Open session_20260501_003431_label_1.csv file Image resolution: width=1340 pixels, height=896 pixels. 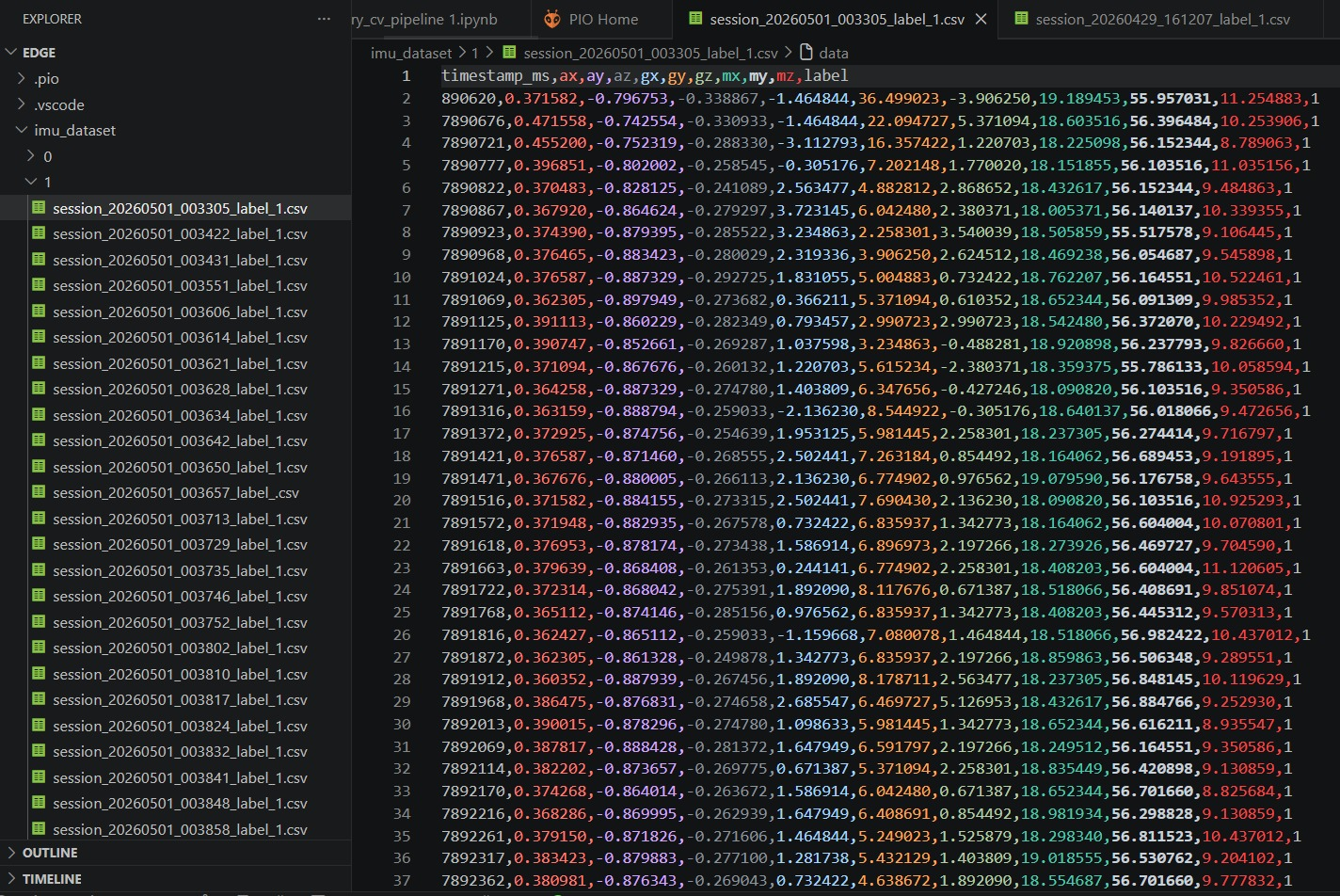click(175, 260)
